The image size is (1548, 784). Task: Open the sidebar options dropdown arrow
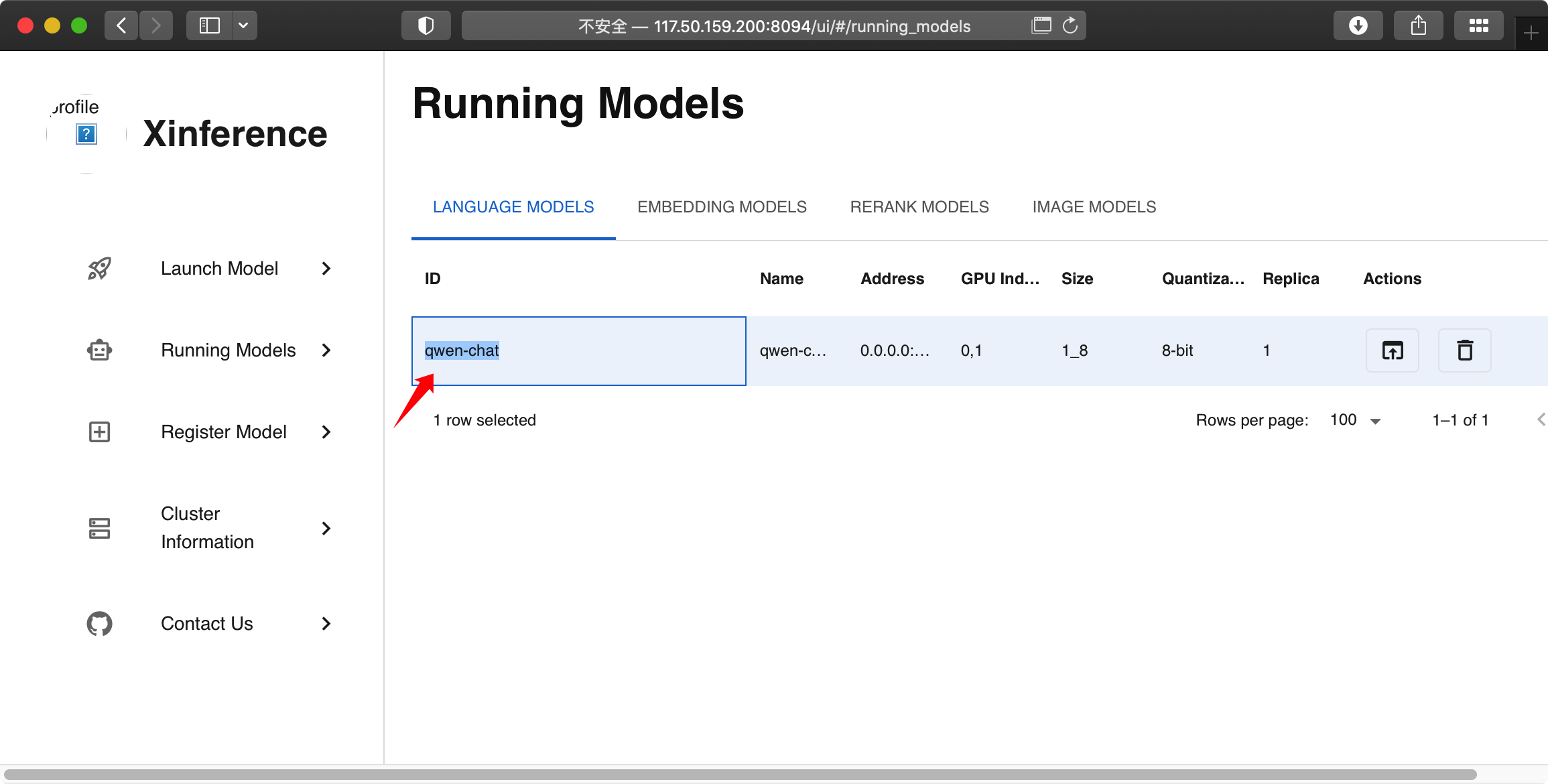243,26
